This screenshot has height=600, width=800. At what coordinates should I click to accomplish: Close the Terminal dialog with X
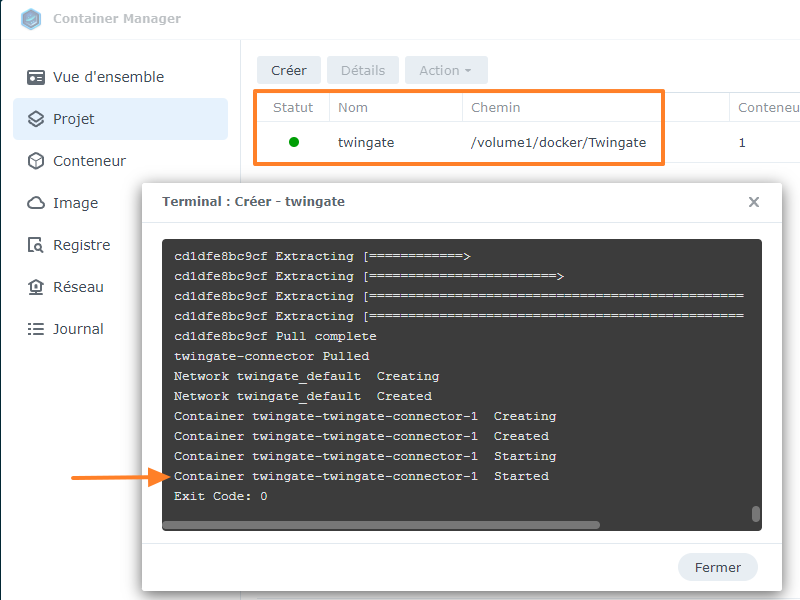pyautogui.click(x=754, y=202)
